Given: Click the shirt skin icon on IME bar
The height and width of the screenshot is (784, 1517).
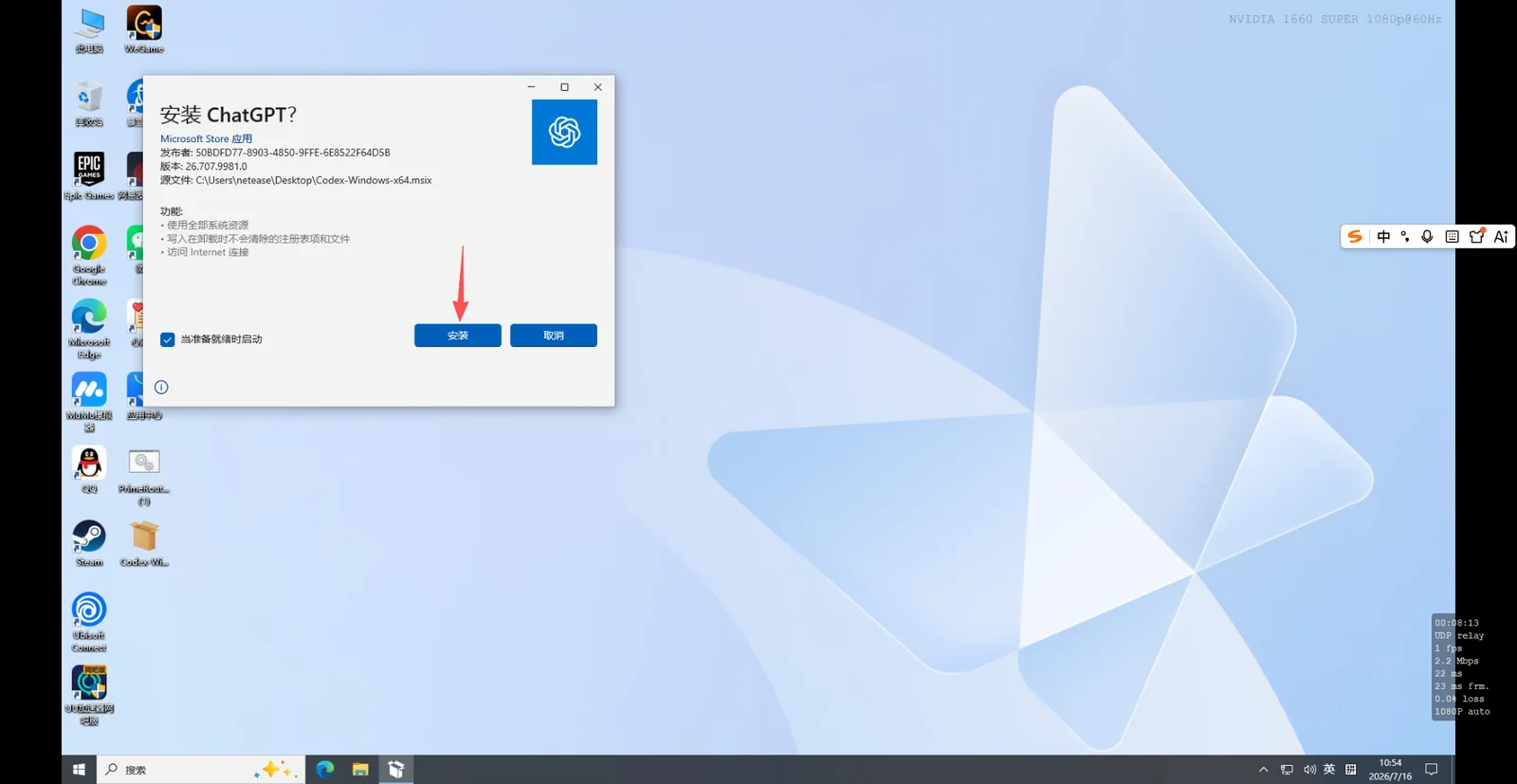Looking at the screenshot, I should click(1476, 237).
